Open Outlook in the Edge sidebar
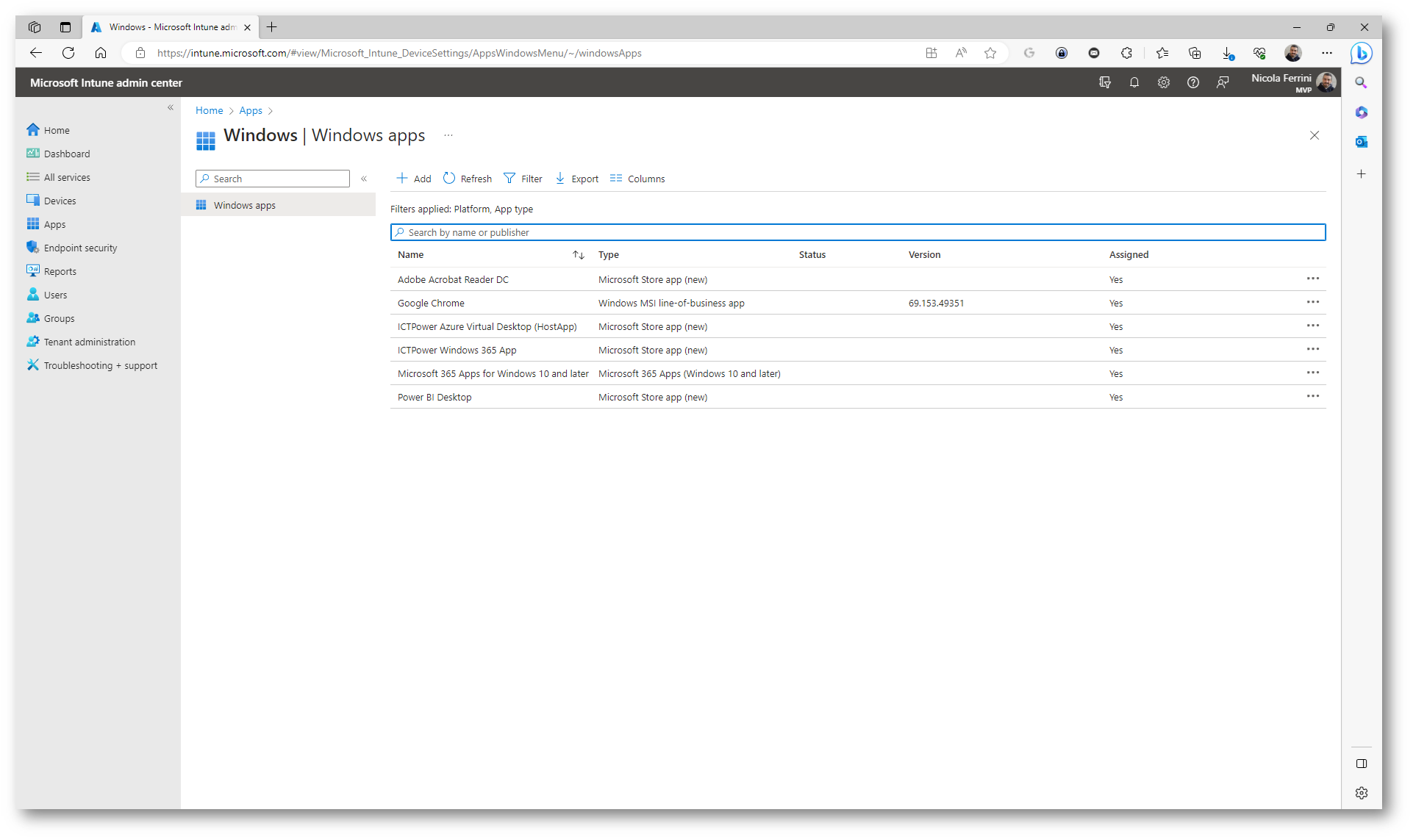Viewport: 1413px width, 840px height. [1362, 142]
